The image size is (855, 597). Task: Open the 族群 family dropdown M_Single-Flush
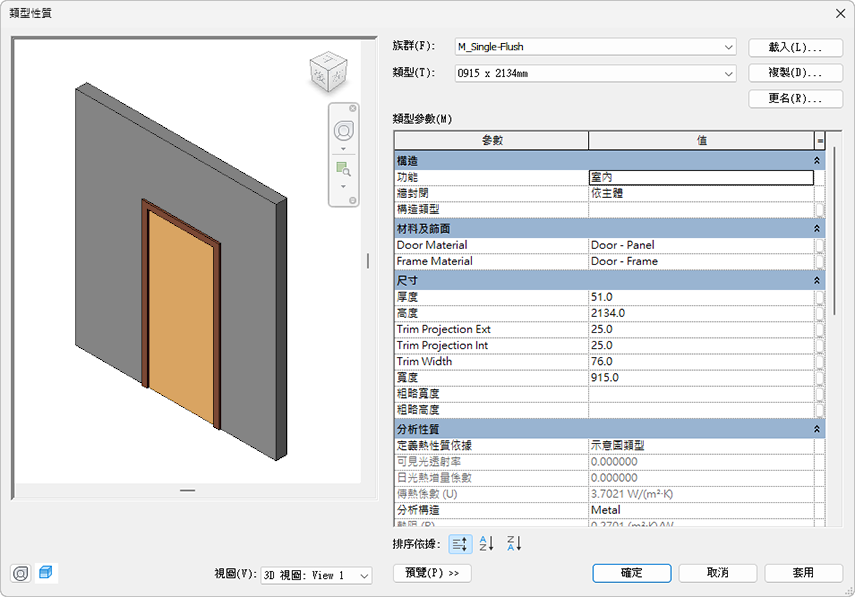pyautogui.click(x=595, y=47)
